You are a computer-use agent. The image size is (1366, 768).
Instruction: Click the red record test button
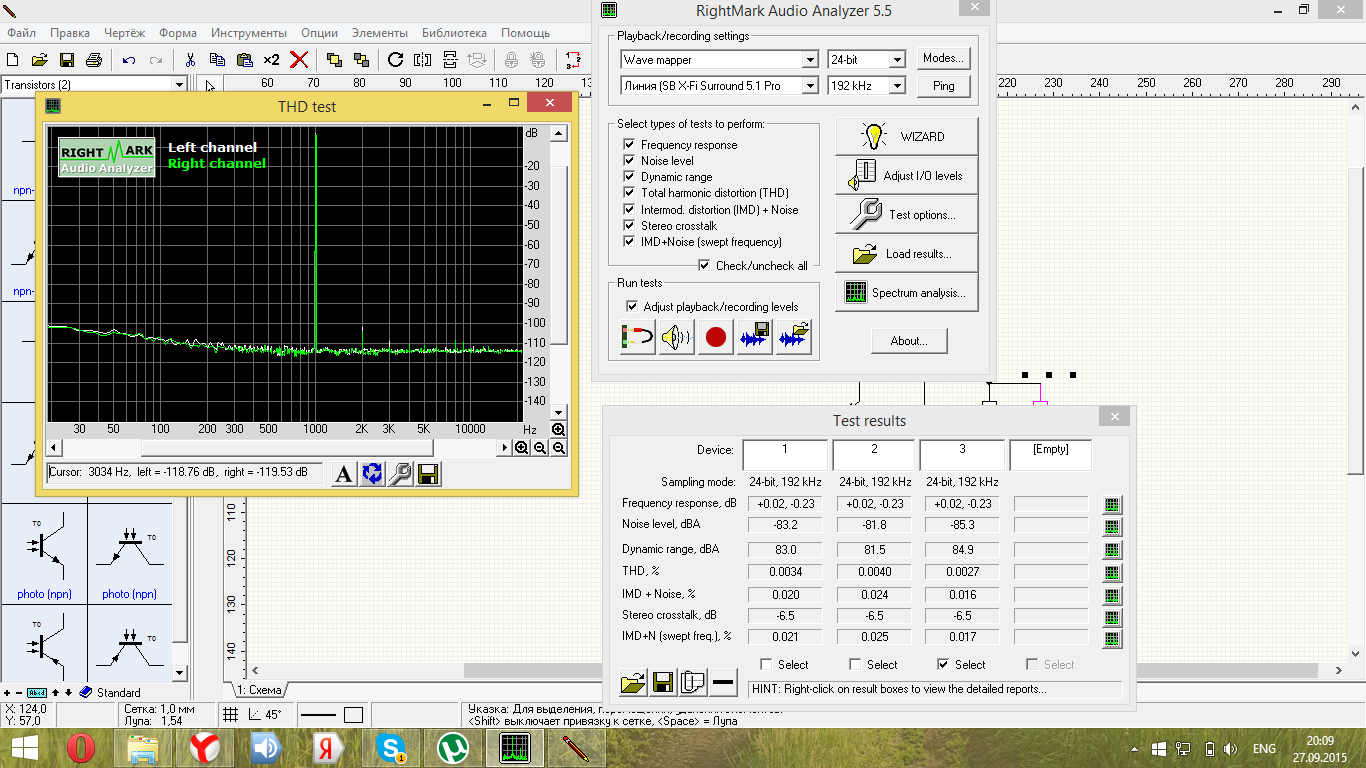(715, 338)
